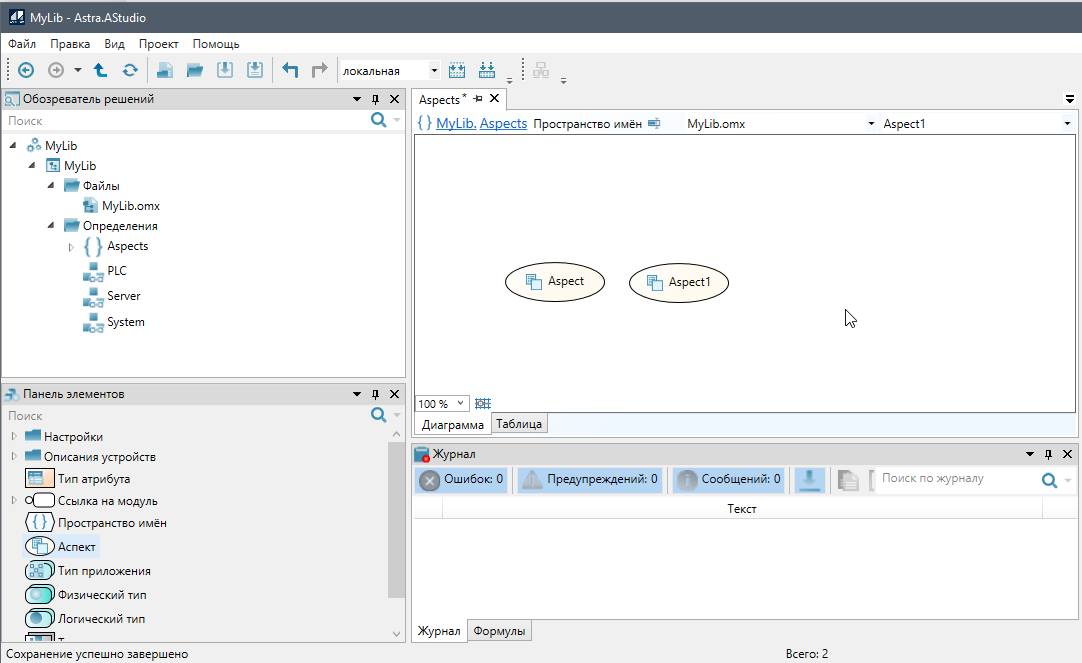Open the 100 % zoom dropdown
Viewport: 1082px width, 663px height.
[460, 404]
